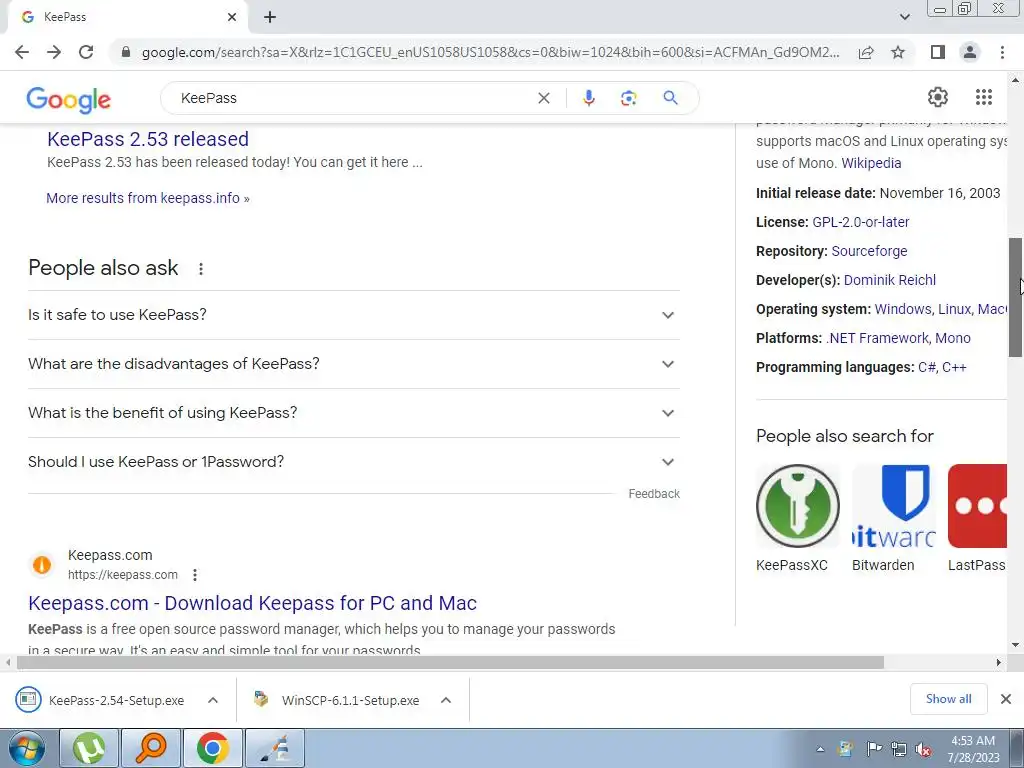Viewport: 1024px width, 768px height.
Task: Clear the Google search box
Action: click(543, 98)
